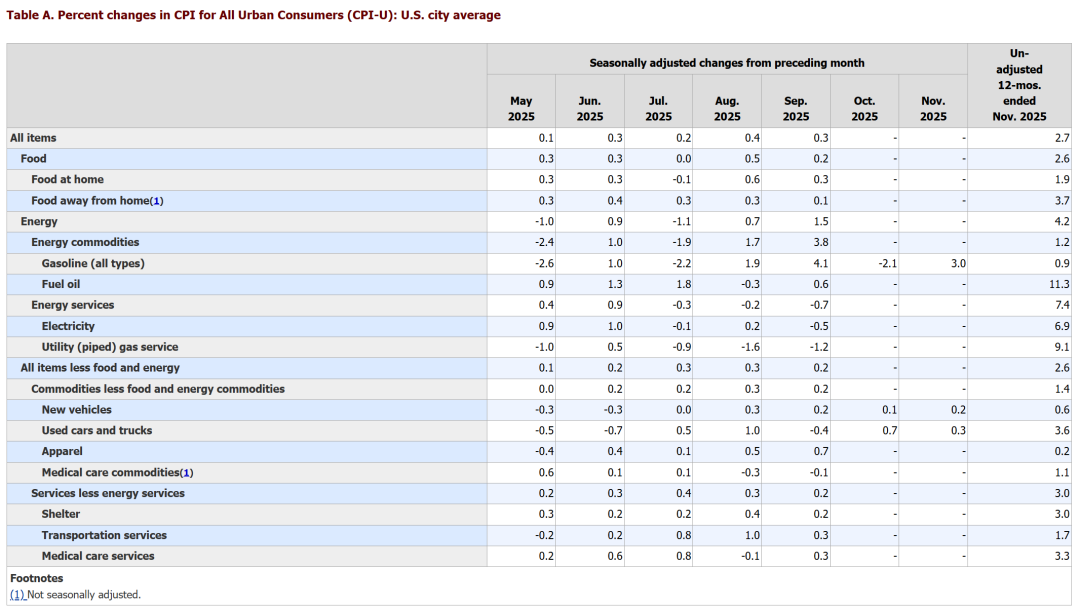Click the May 2025 column header
The image size is (1080, 612).
point(521,109)
